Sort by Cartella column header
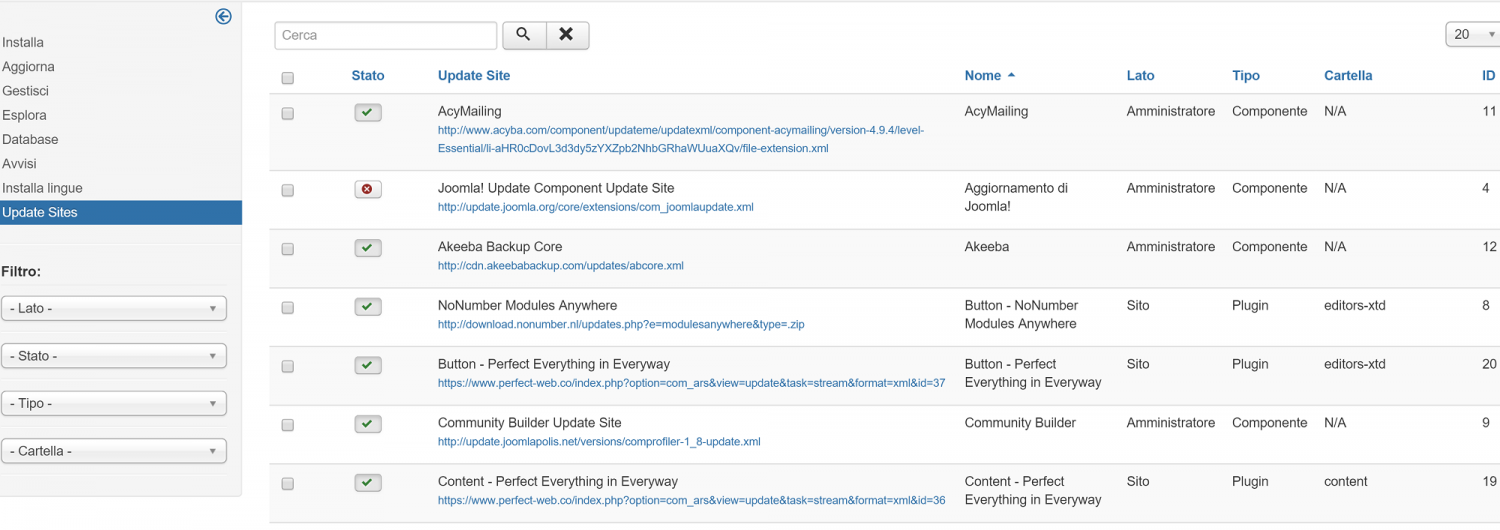Viewport: 1500px width, 530px height. (x=1348, y=76)
